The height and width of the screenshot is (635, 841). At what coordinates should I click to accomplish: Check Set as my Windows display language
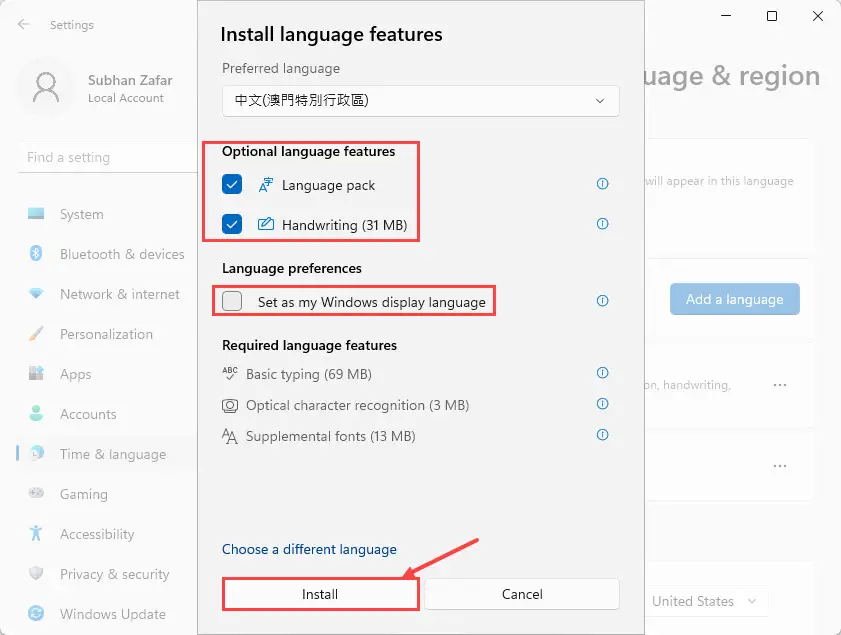[232, 301]
